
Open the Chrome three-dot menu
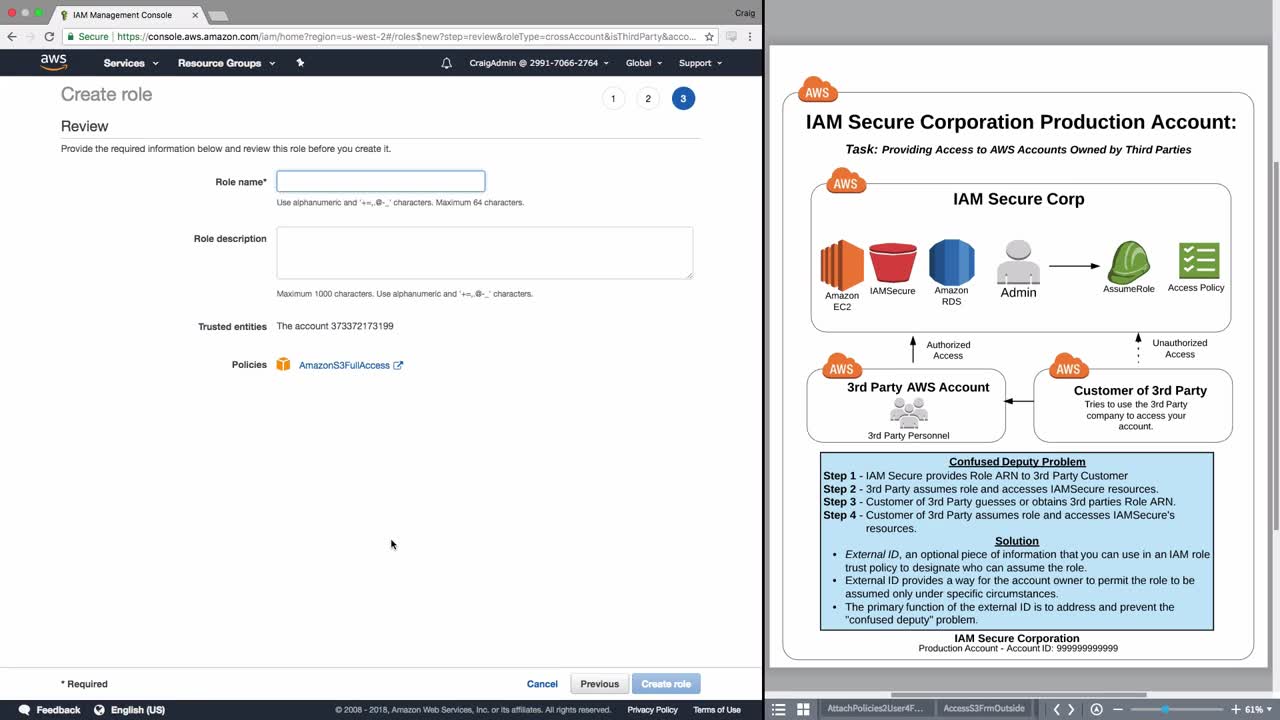click(x=750, y=36)
